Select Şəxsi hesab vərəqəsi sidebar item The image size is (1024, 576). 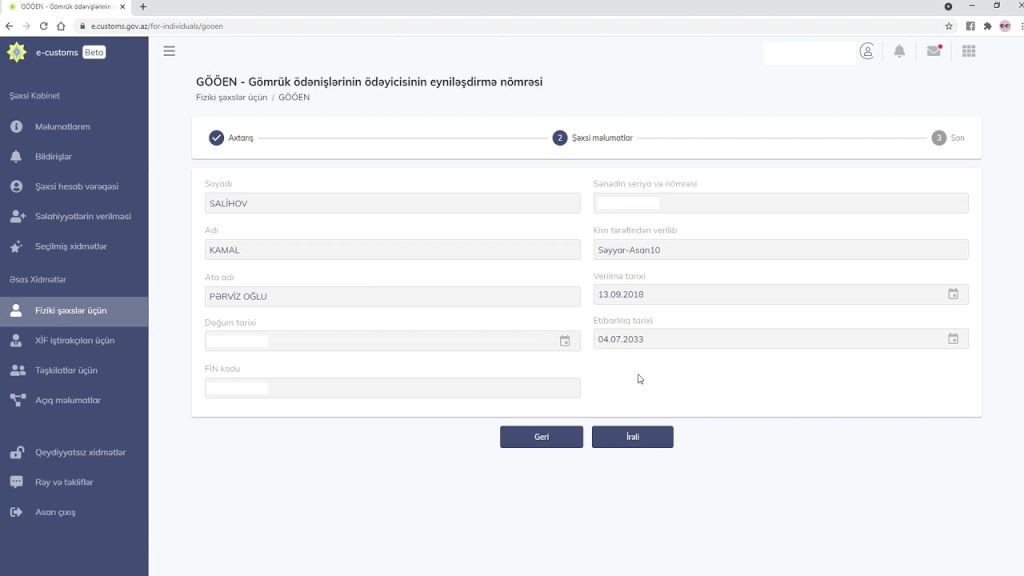click(x=76, y=187)
